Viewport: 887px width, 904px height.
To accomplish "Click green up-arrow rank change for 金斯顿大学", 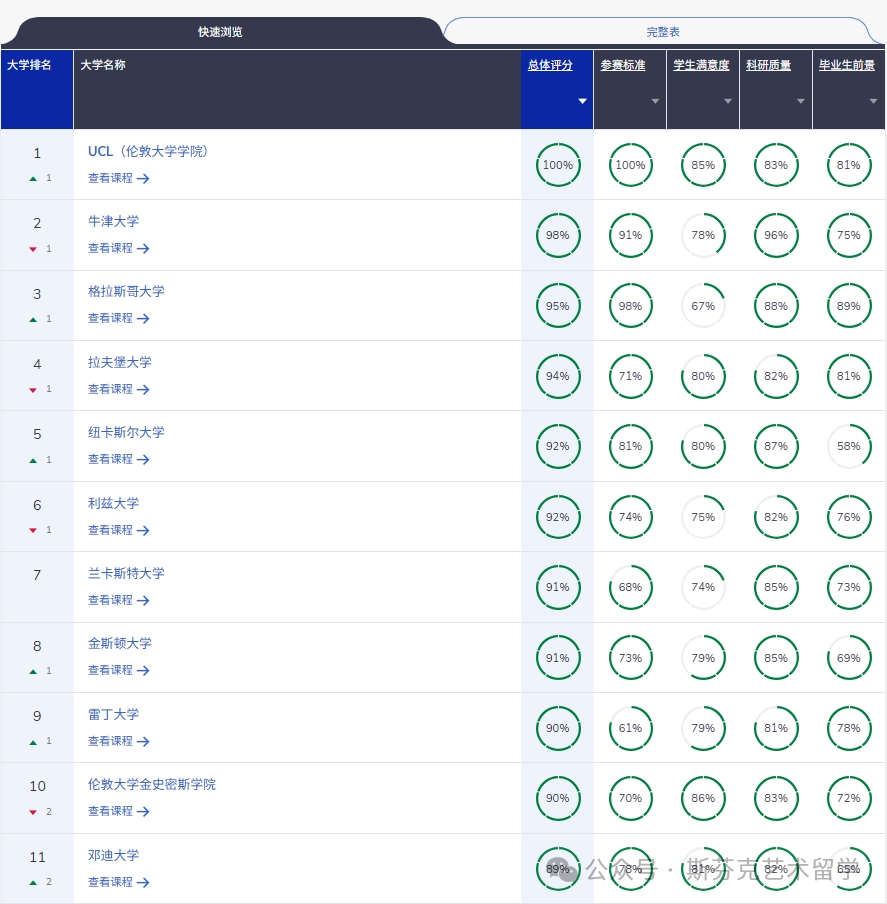I will tap(33, 672).
